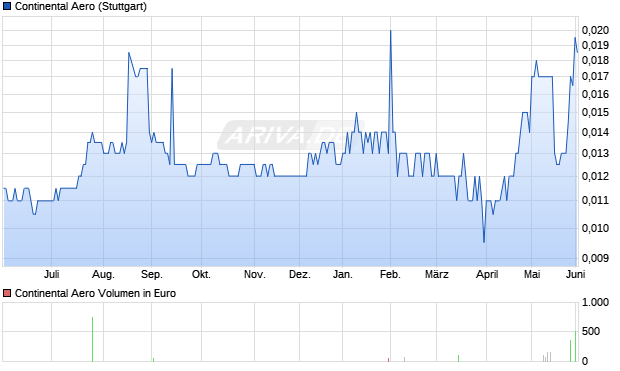Click the 'Juli' month axis label
The image size is (620, 371).
click(51, 274)
